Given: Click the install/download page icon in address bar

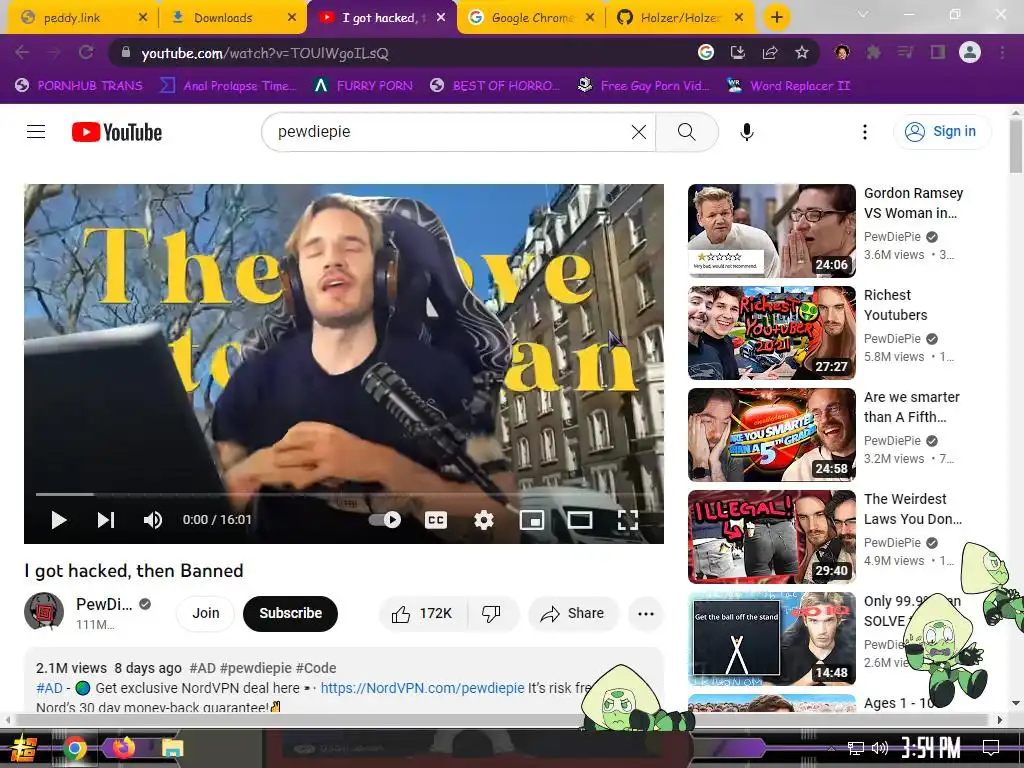Looking at the screenshot, I should point(737,52).
